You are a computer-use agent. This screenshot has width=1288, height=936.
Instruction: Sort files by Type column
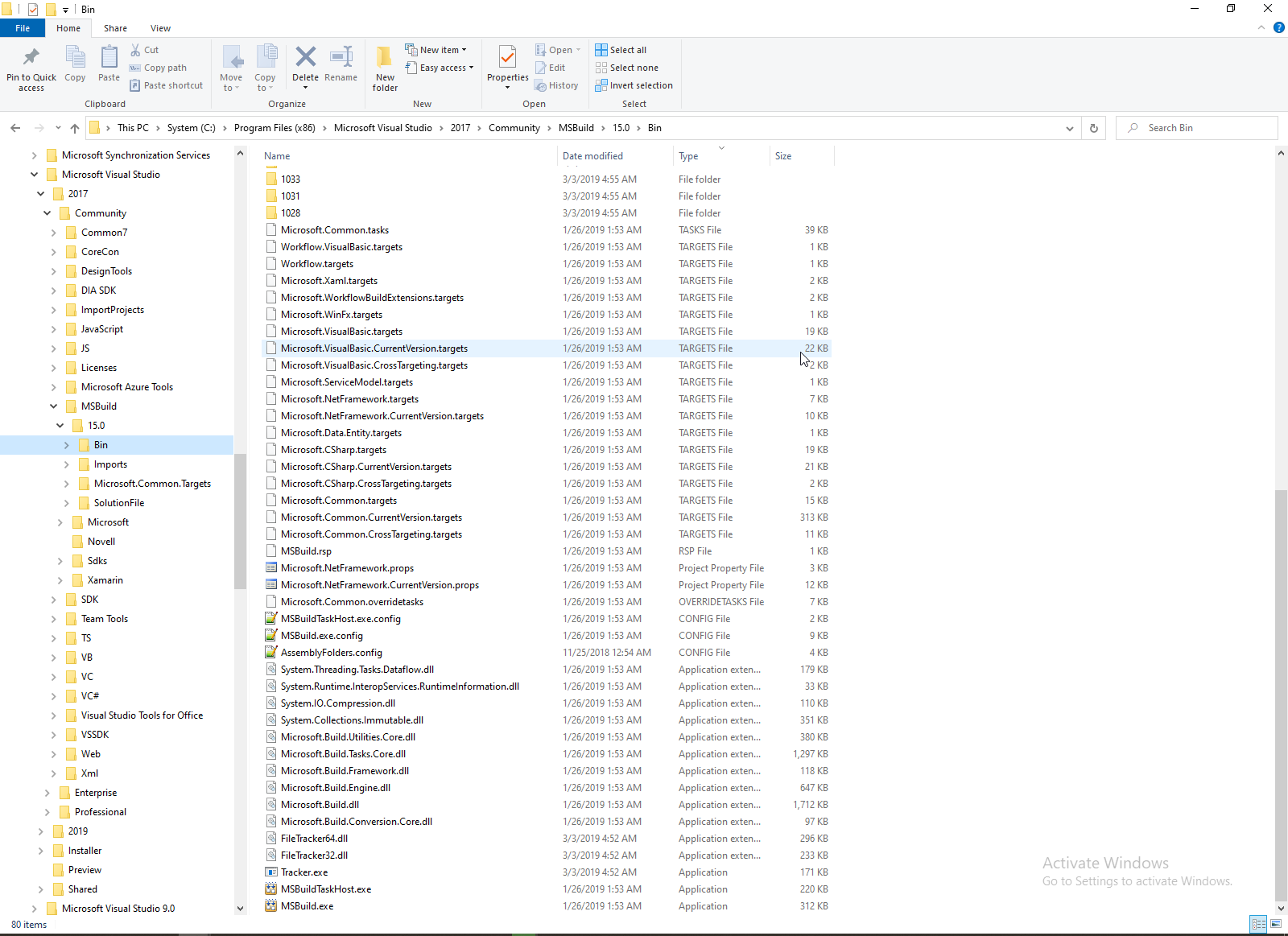coord(721,156)
